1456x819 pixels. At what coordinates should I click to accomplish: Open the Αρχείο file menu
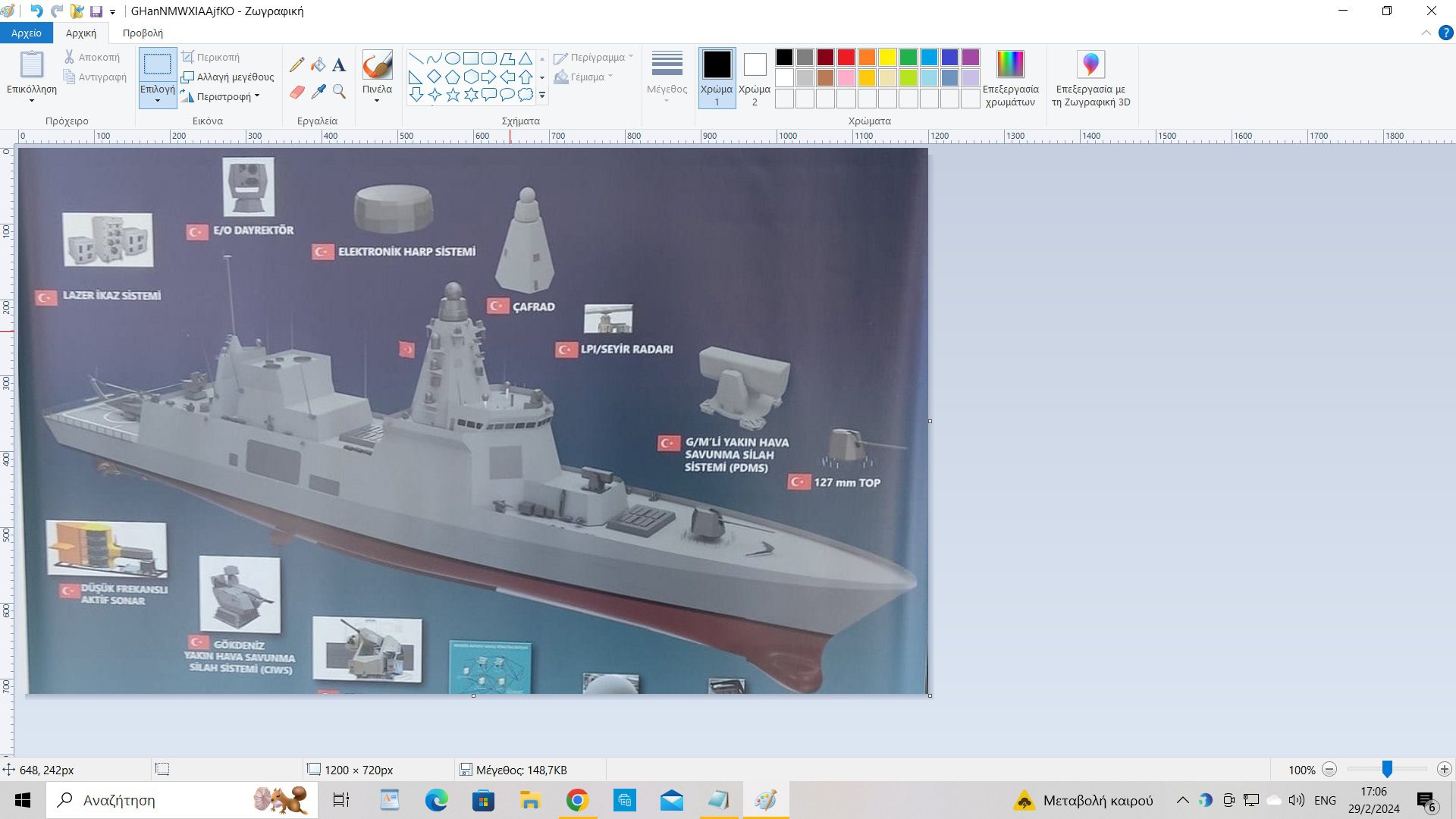[27, 33]
